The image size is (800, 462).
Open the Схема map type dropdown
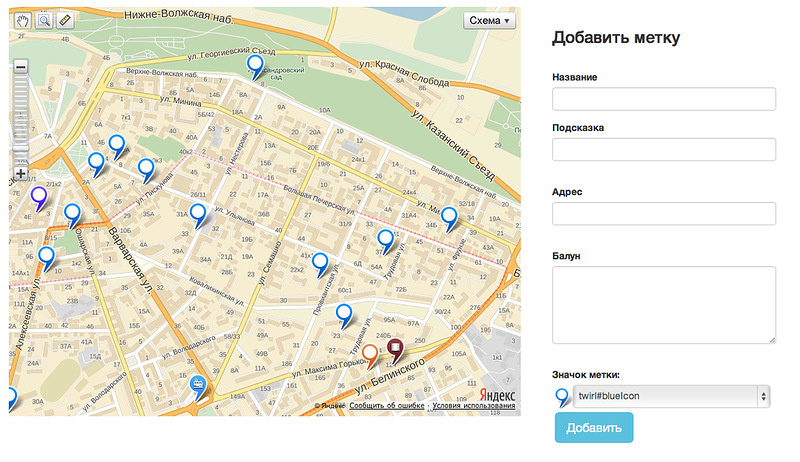click(489, 21)
